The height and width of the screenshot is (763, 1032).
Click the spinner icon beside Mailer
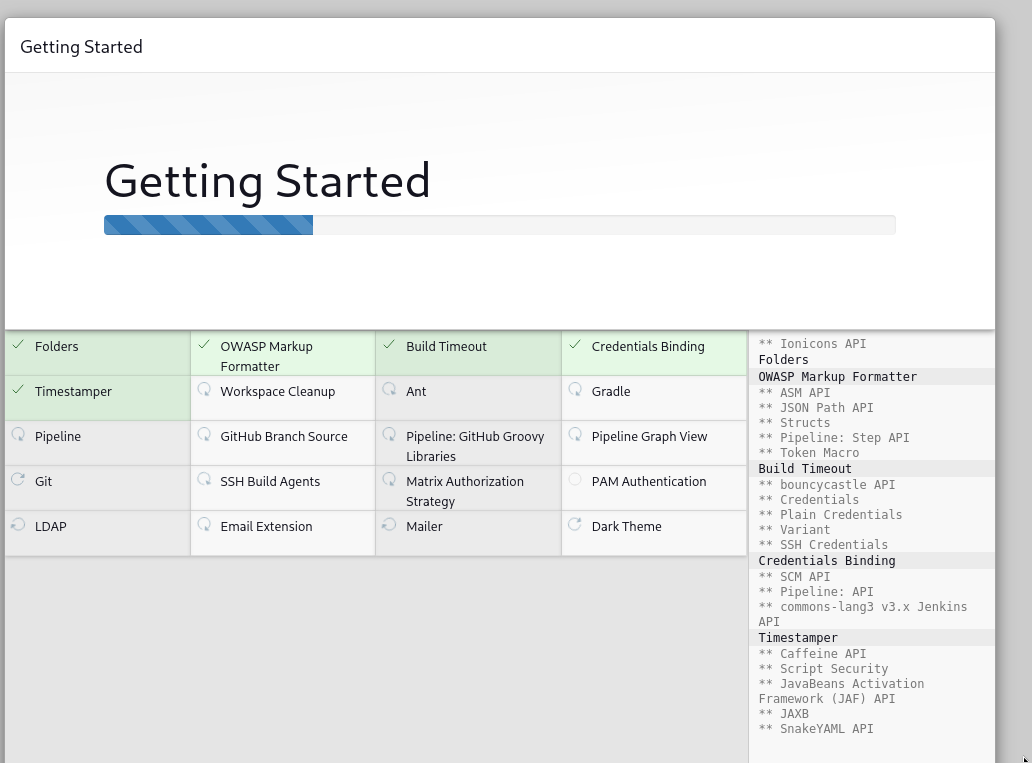coord(390,525)
